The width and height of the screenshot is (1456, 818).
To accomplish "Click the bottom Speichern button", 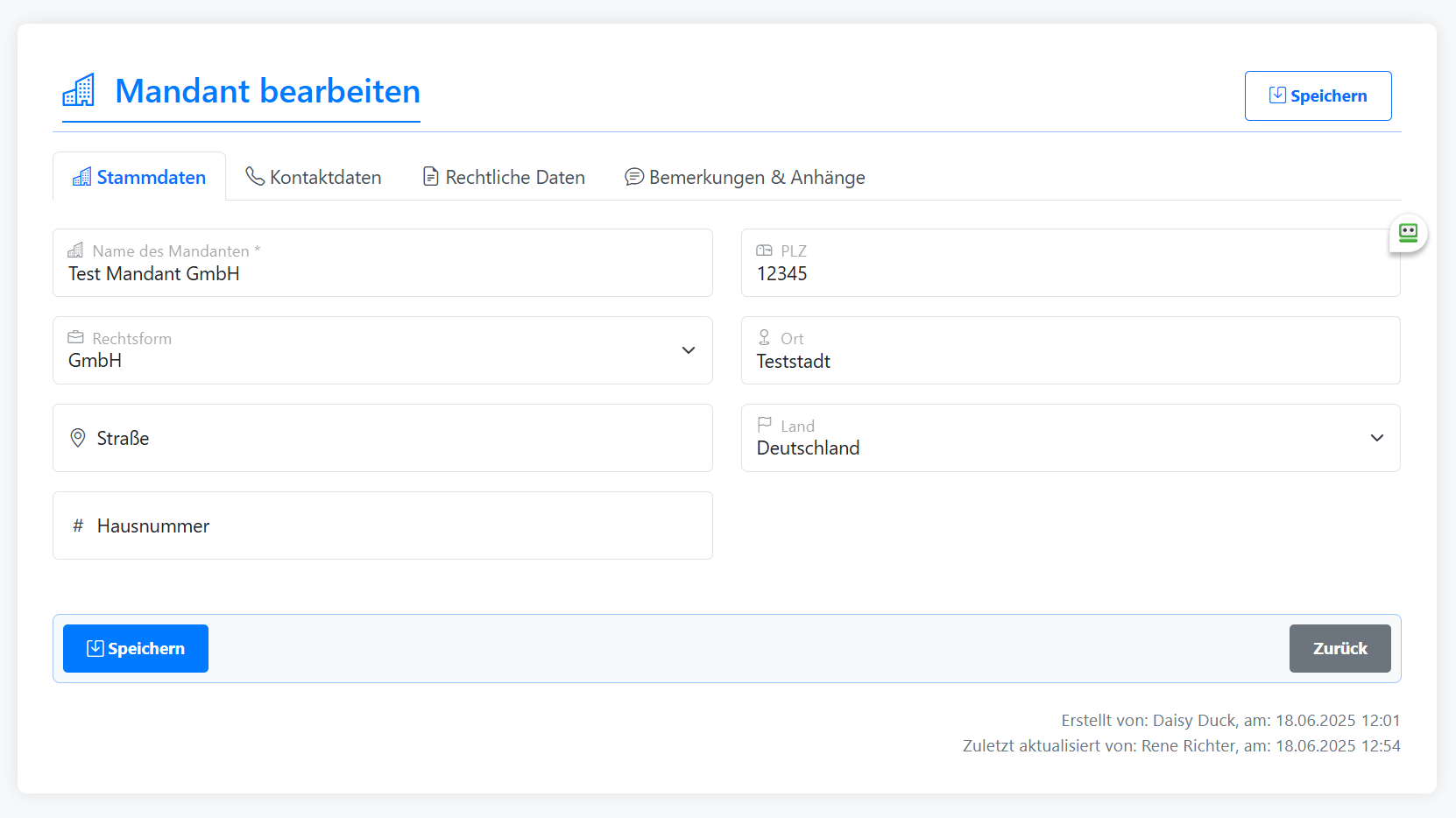I will pos(135,648).
